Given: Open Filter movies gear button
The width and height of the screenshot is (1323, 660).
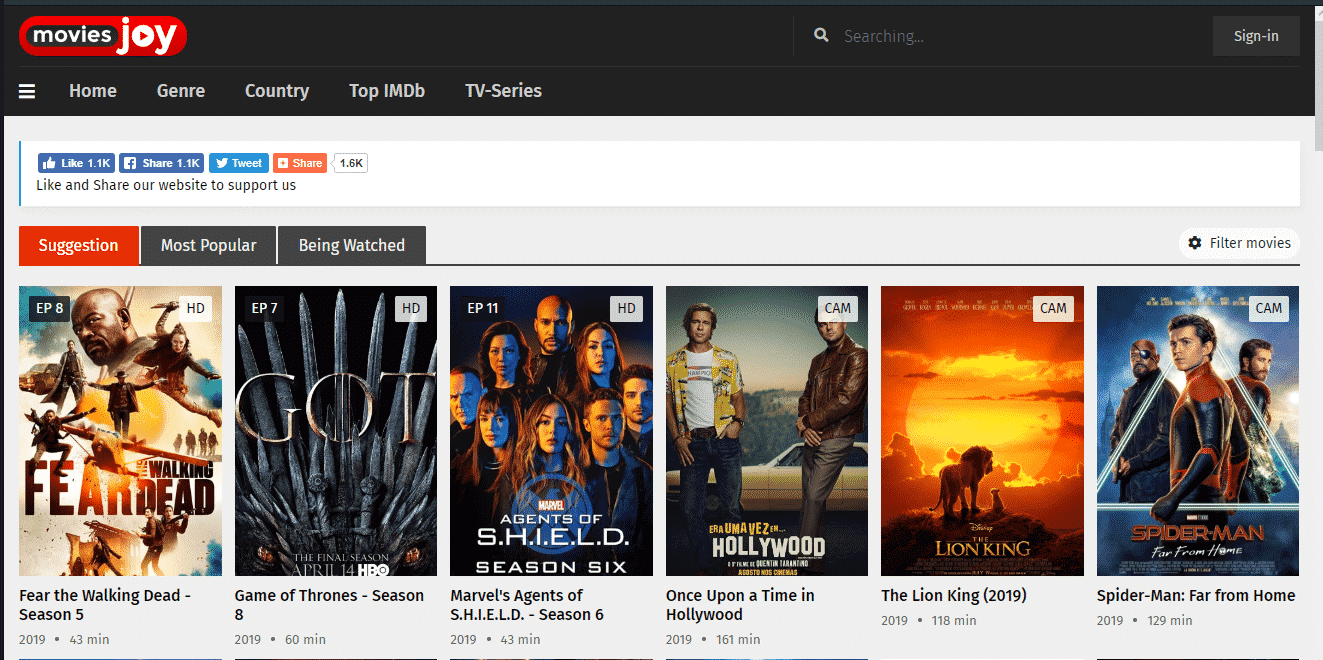Looking at the screenshot, I should tap(1240, 243).
